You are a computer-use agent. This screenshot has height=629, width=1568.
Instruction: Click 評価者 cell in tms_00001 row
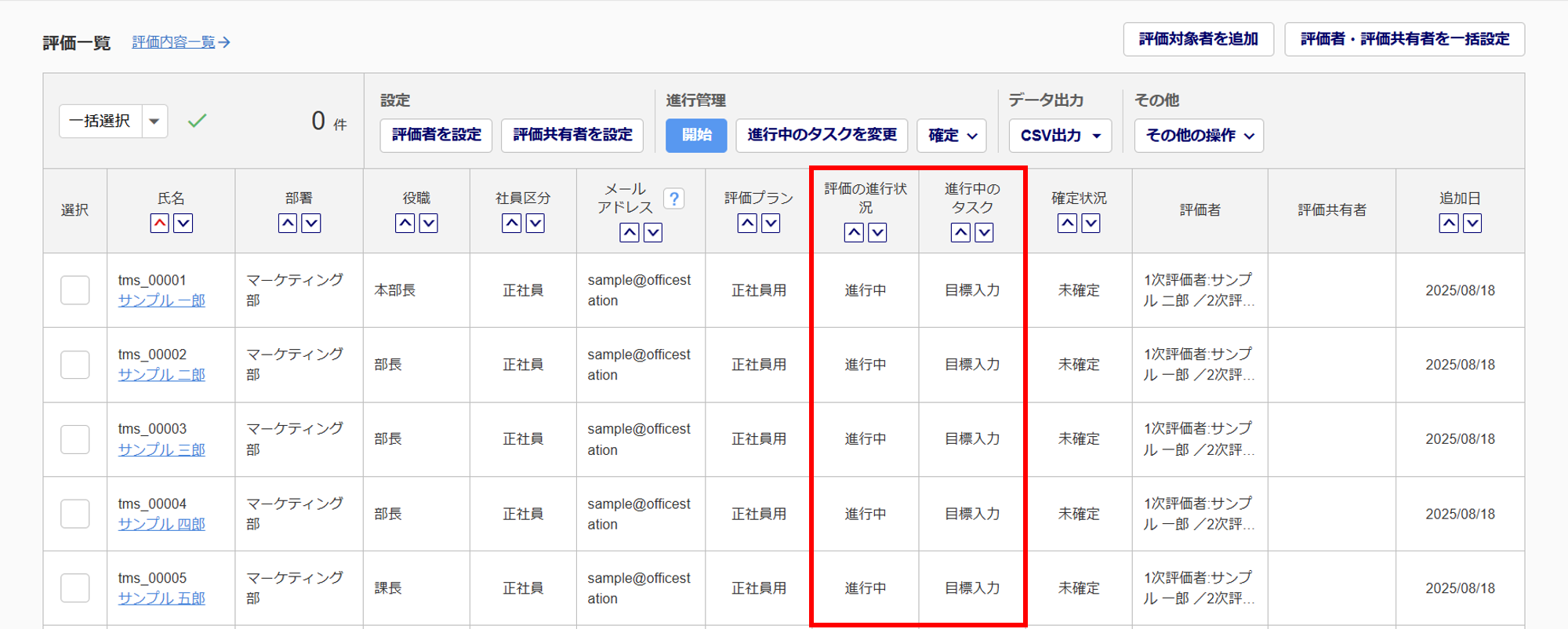coord(1199,290)
